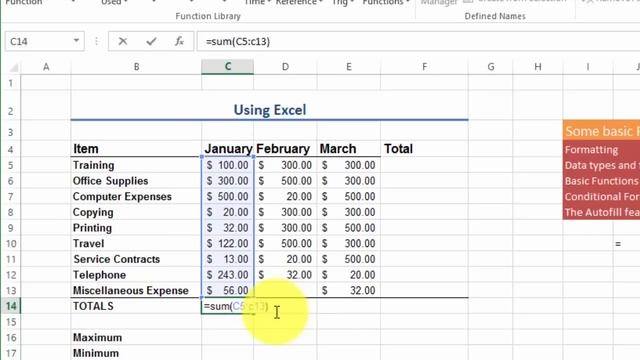Click the 'Basic Functions' list cell
The image size is (640, 360).
coord(601,181)
